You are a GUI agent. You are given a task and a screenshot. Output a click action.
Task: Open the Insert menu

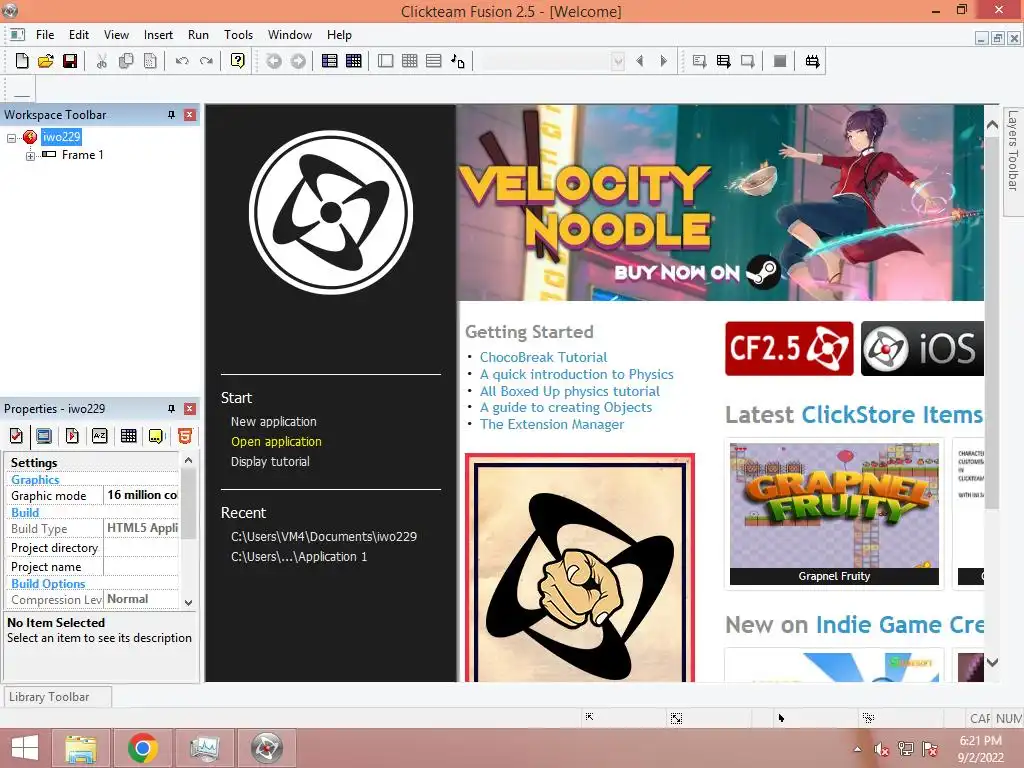pos(158,35)
